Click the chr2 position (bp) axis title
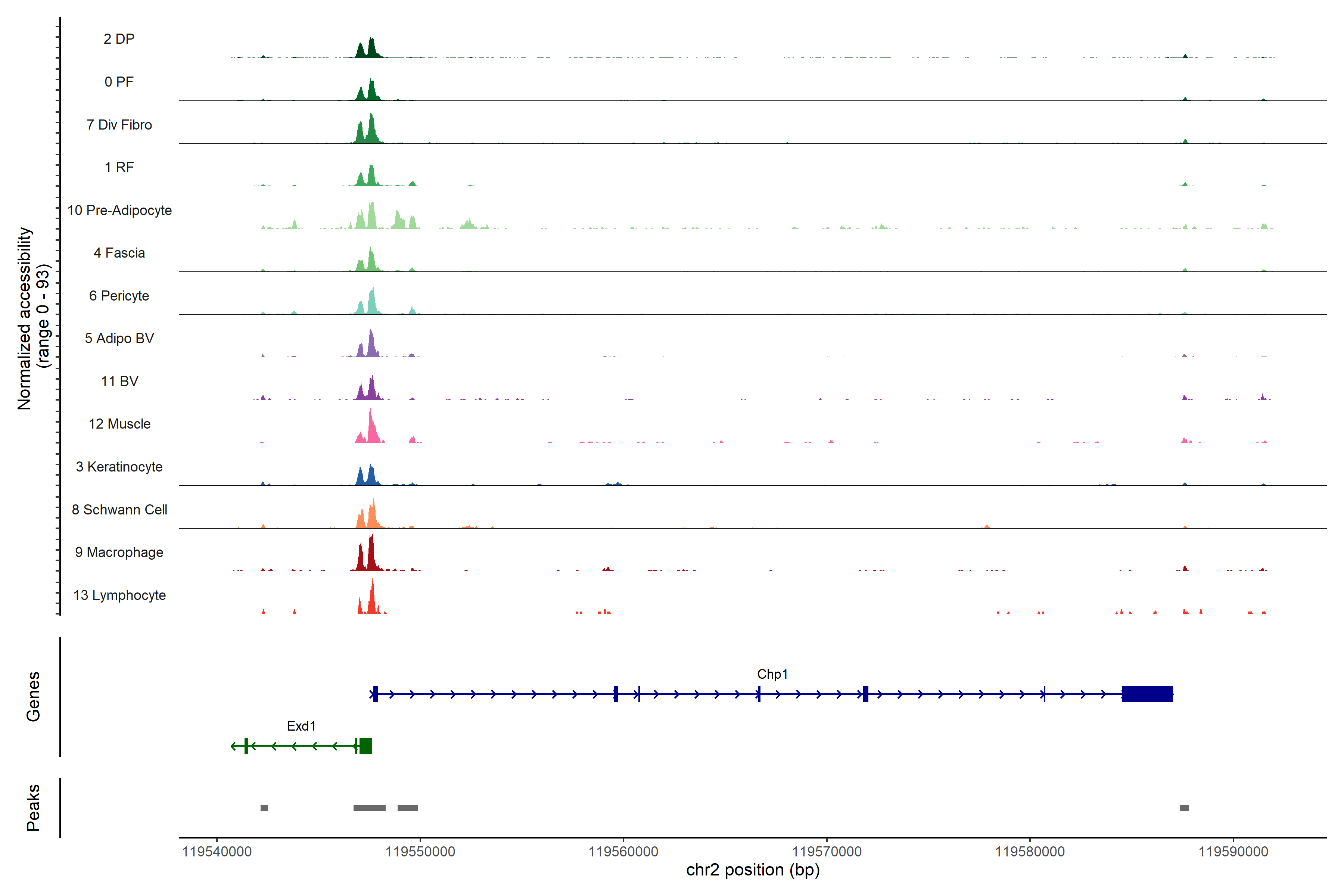The width and height of the screenshot is (1344, 896). (753, 870)
